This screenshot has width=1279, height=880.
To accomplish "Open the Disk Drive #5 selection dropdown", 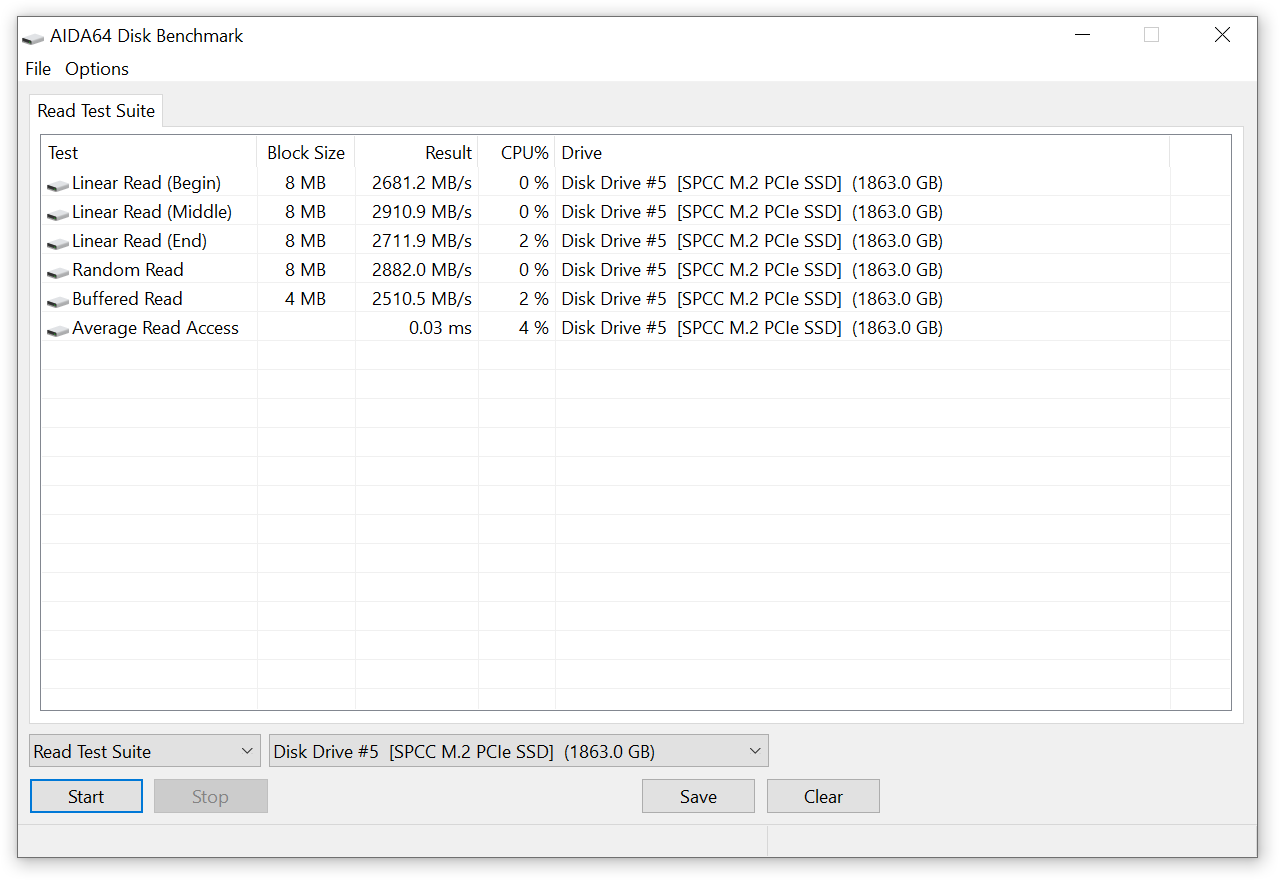I will (518, 752).
